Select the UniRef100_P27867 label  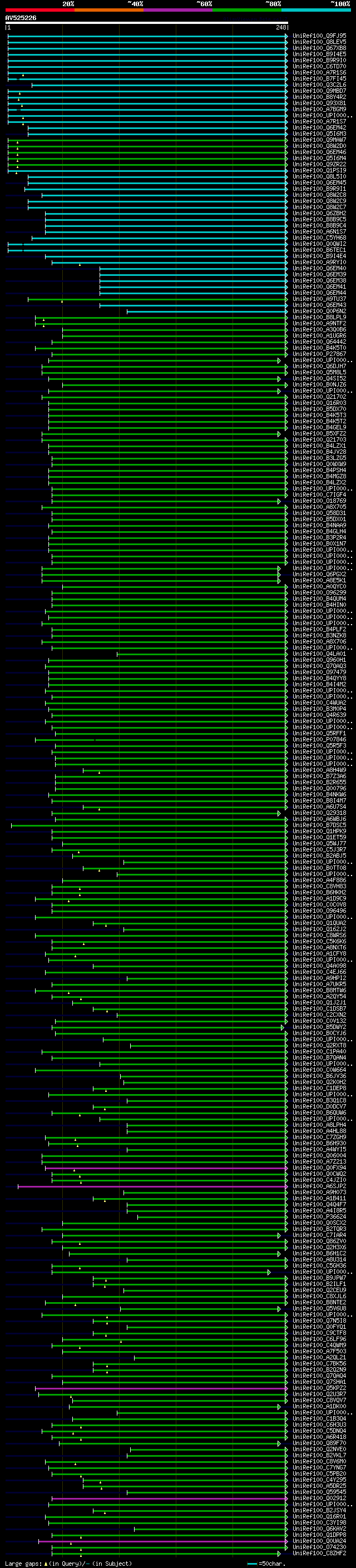tap(319, 354)
